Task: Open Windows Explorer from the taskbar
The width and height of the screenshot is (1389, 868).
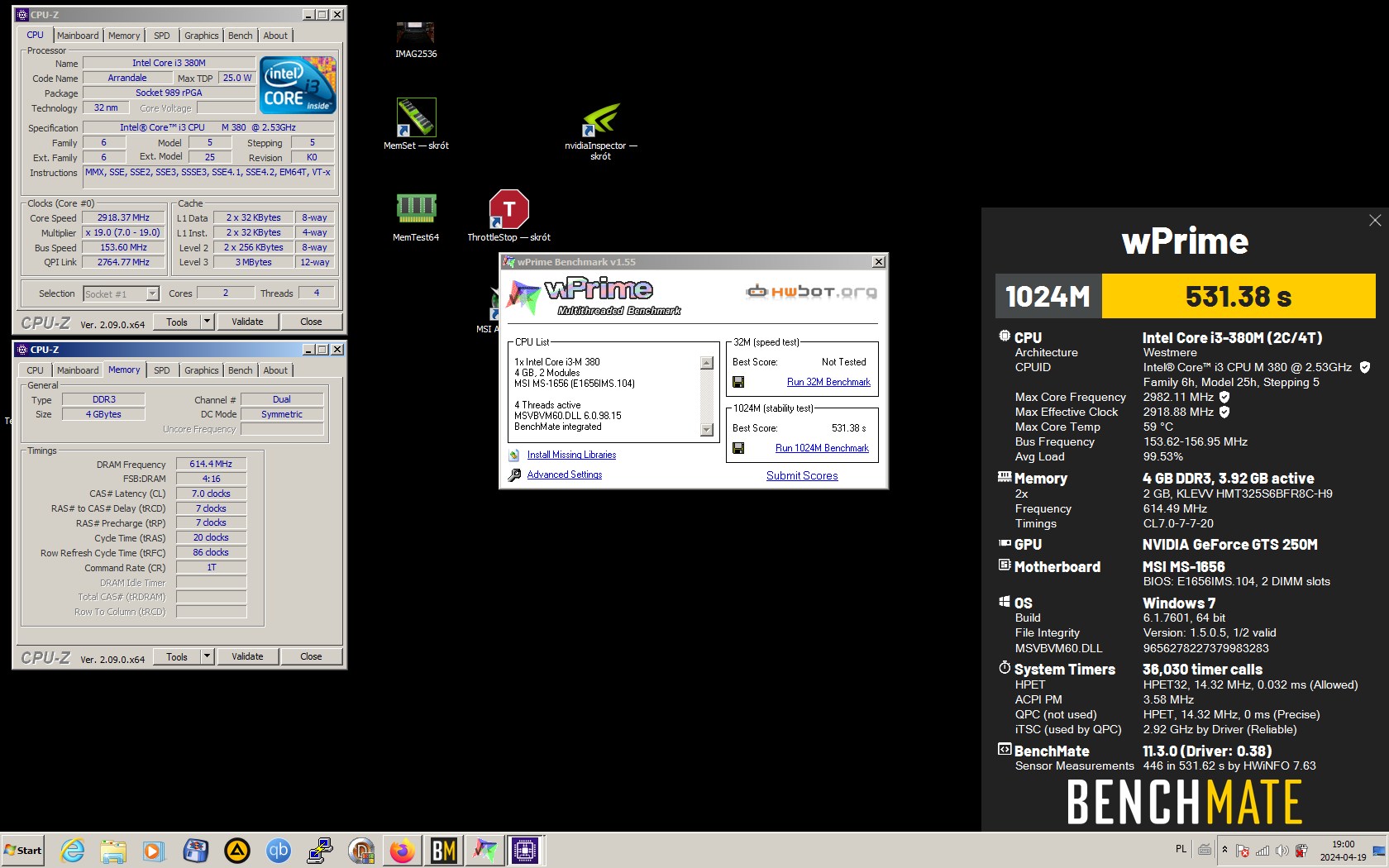Action: 113,850
